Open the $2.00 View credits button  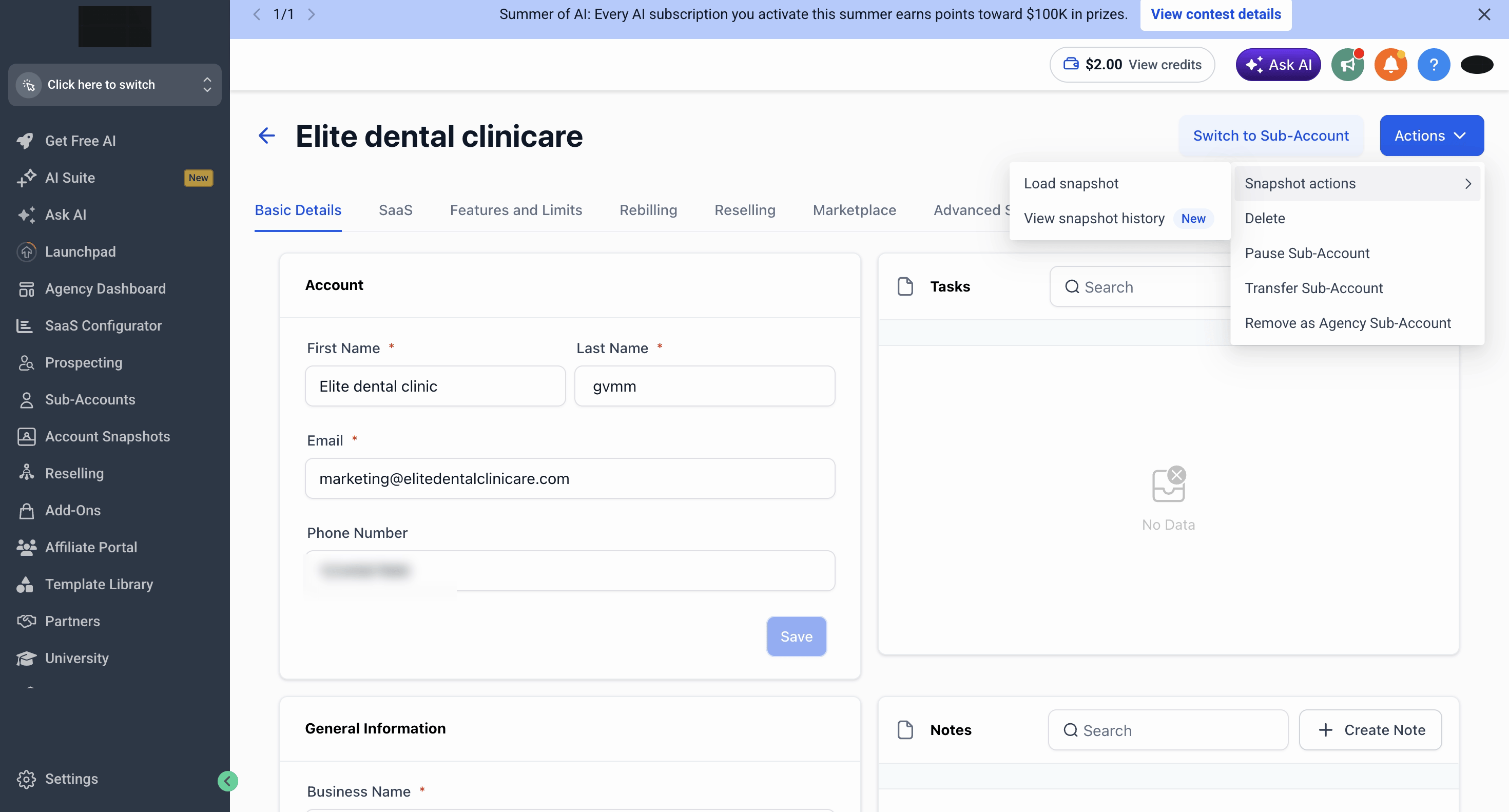1132,65
